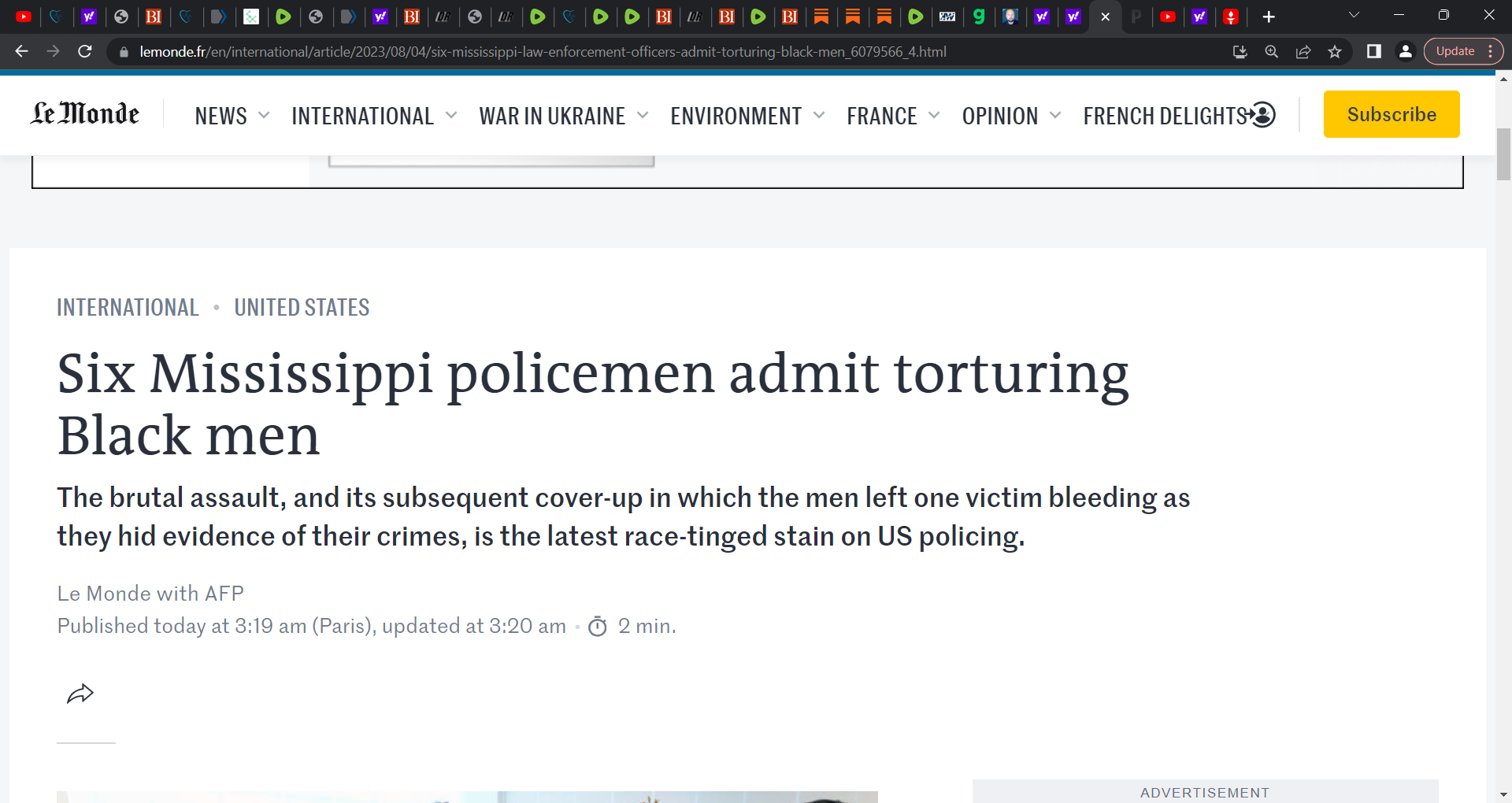Close the current Le Monde tab
Image resolution: width=1512 pixels, height=803 pixels.
1106,17
